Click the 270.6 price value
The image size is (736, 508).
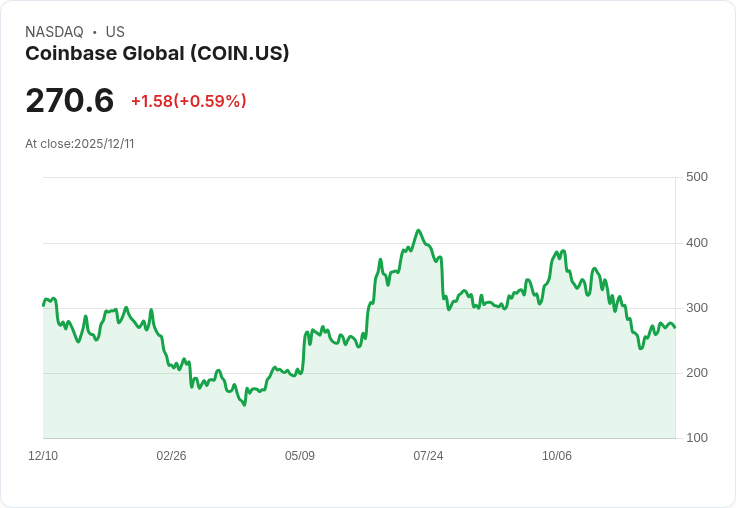click(x=69, y=101)
